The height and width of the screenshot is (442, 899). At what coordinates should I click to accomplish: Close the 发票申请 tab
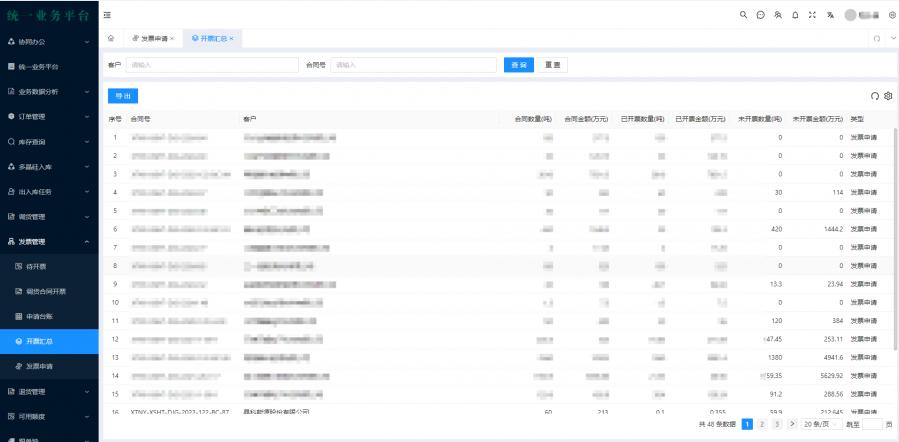[172, 39]
